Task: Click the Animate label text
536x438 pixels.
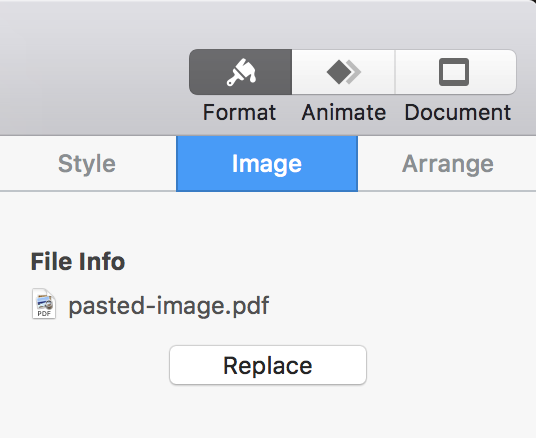Action: tap(344, 112)
